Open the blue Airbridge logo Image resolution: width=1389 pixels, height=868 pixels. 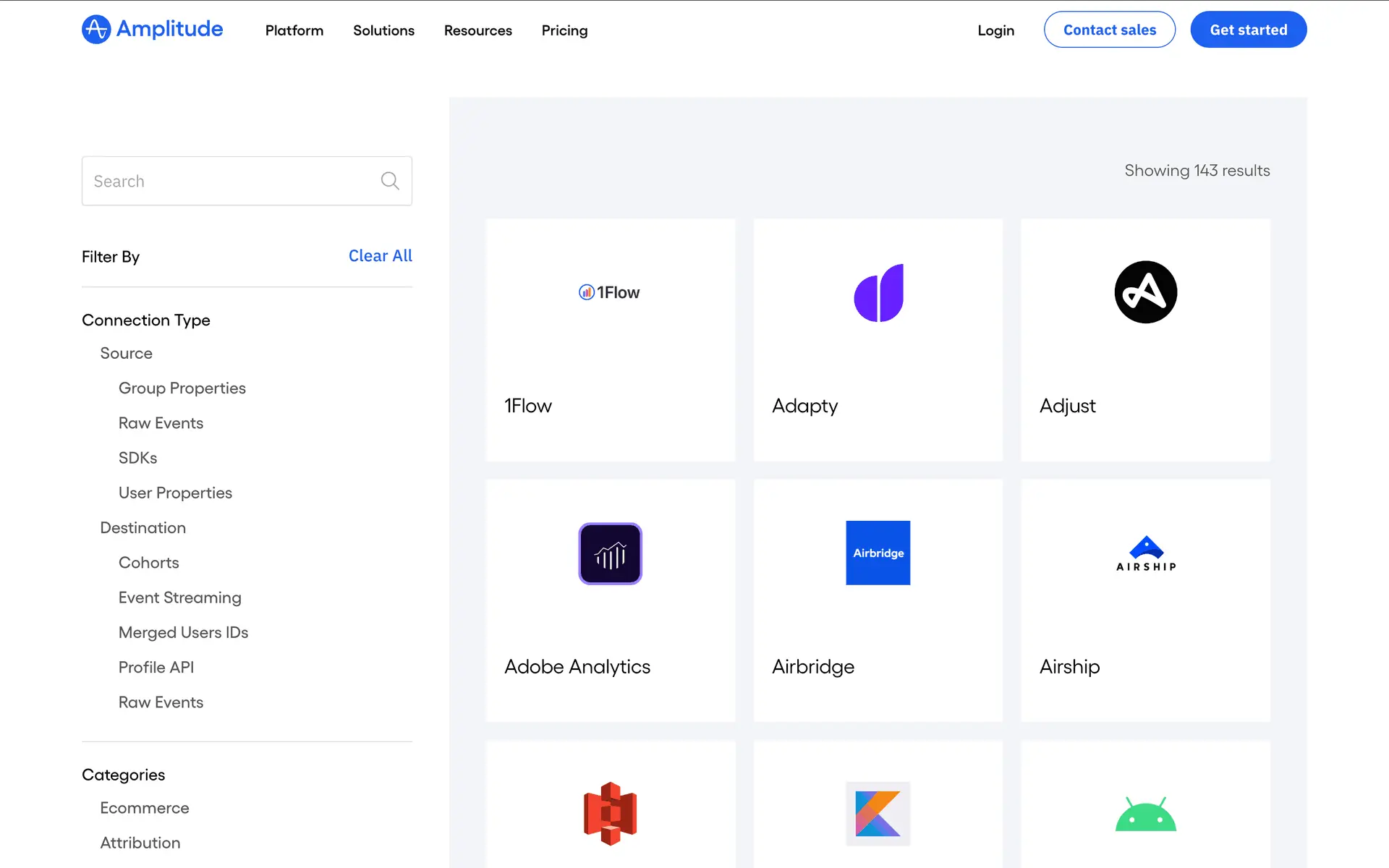coord(878,553)
